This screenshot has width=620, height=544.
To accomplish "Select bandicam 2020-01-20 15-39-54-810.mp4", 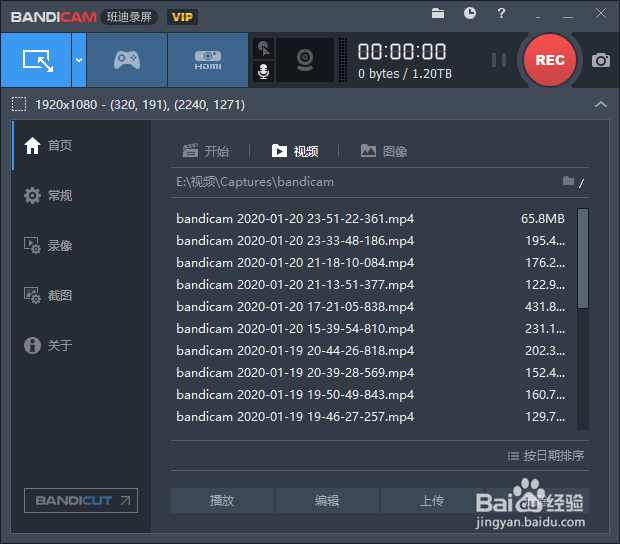I will pos(370,329).
